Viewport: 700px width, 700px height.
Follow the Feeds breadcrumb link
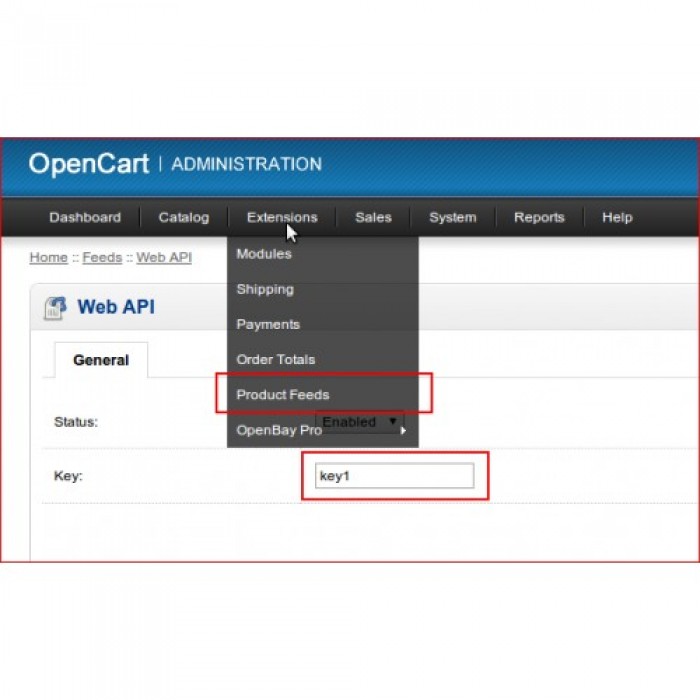102,258
